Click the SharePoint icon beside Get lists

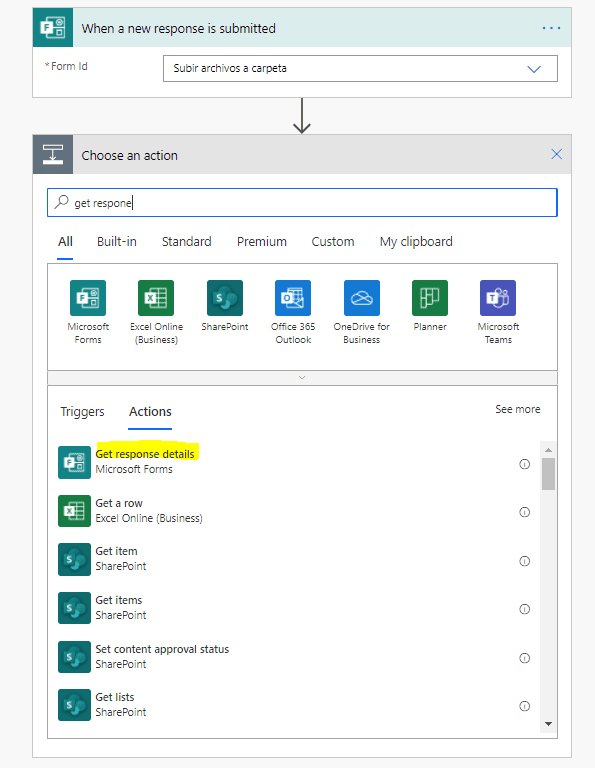(x=74, y=705)
